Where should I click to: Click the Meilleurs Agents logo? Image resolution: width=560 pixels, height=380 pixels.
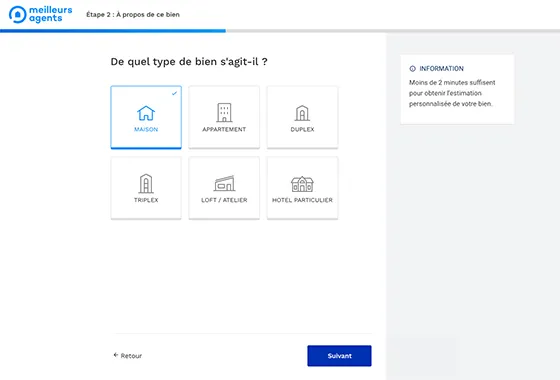tap(40, 14)
